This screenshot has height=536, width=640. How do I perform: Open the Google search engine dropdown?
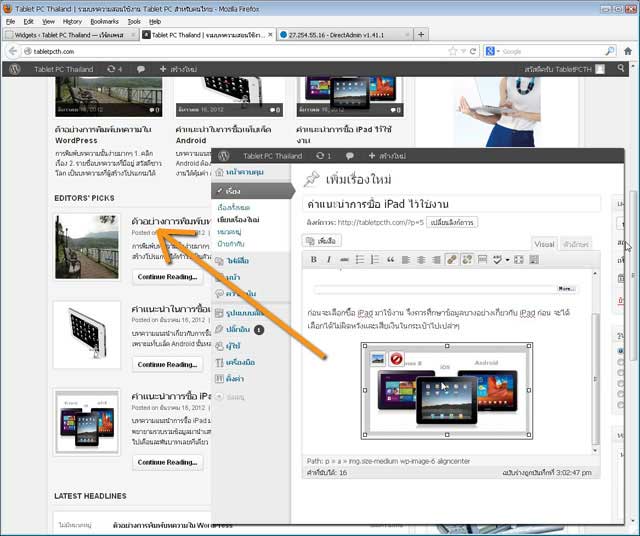click(492, 51)
